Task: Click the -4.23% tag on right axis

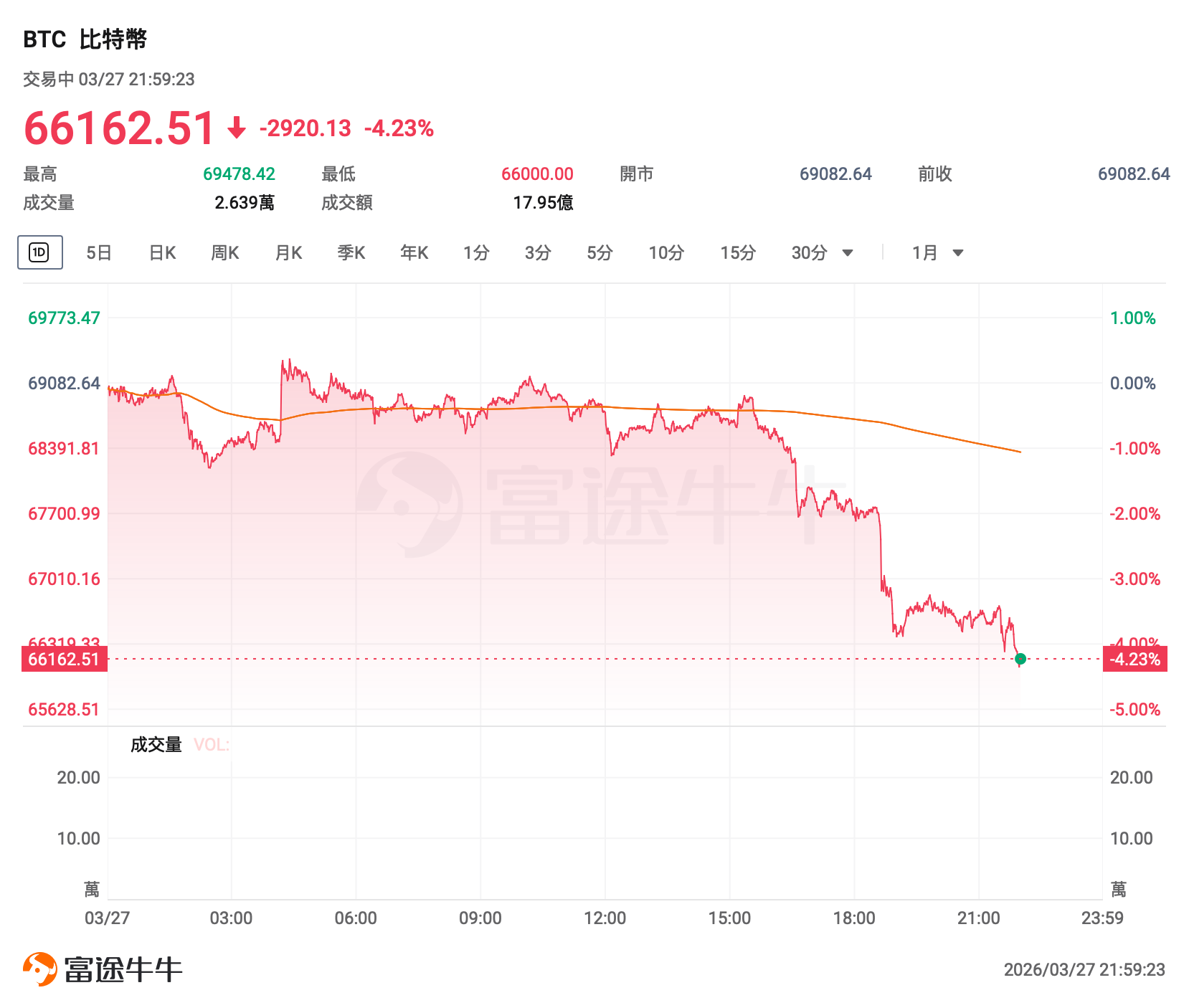Action: coord(1134,659)
